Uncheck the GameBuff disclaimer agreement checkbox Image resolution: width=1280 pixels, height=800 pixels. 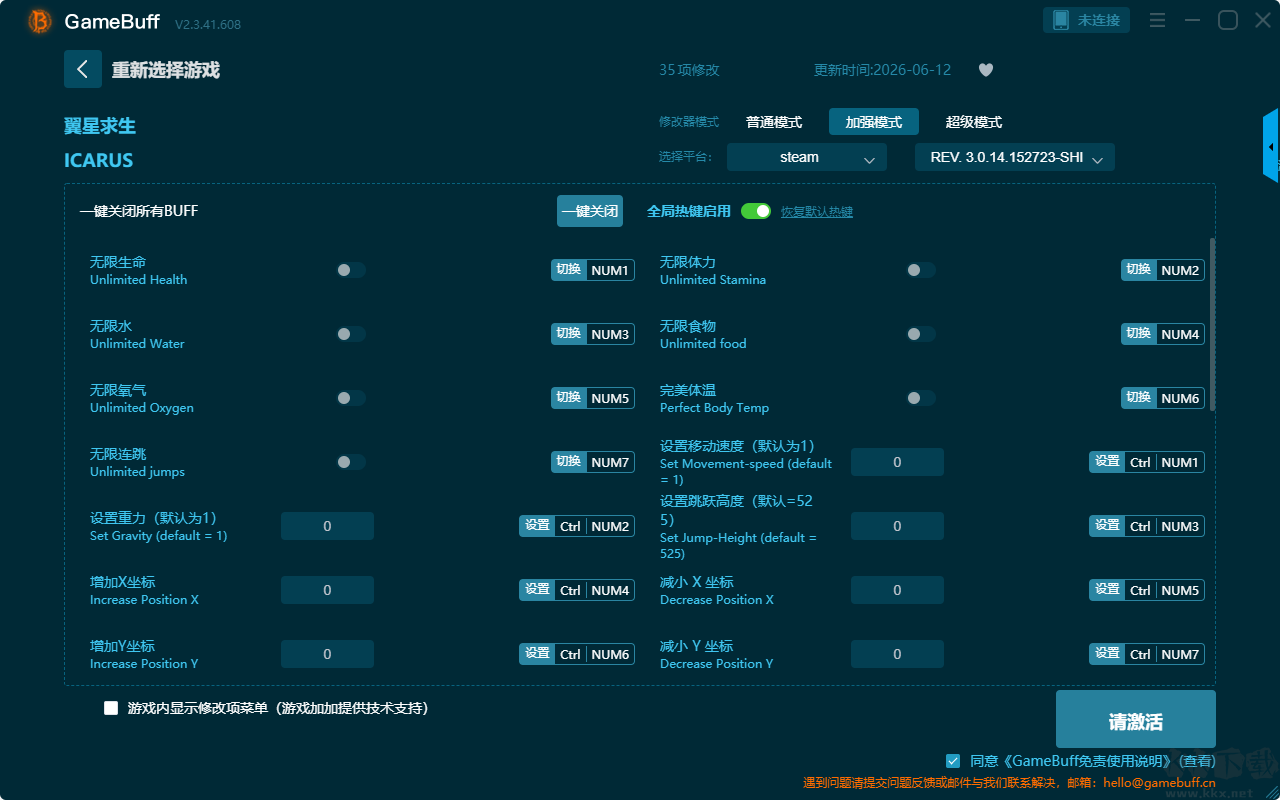click(953, 761)
